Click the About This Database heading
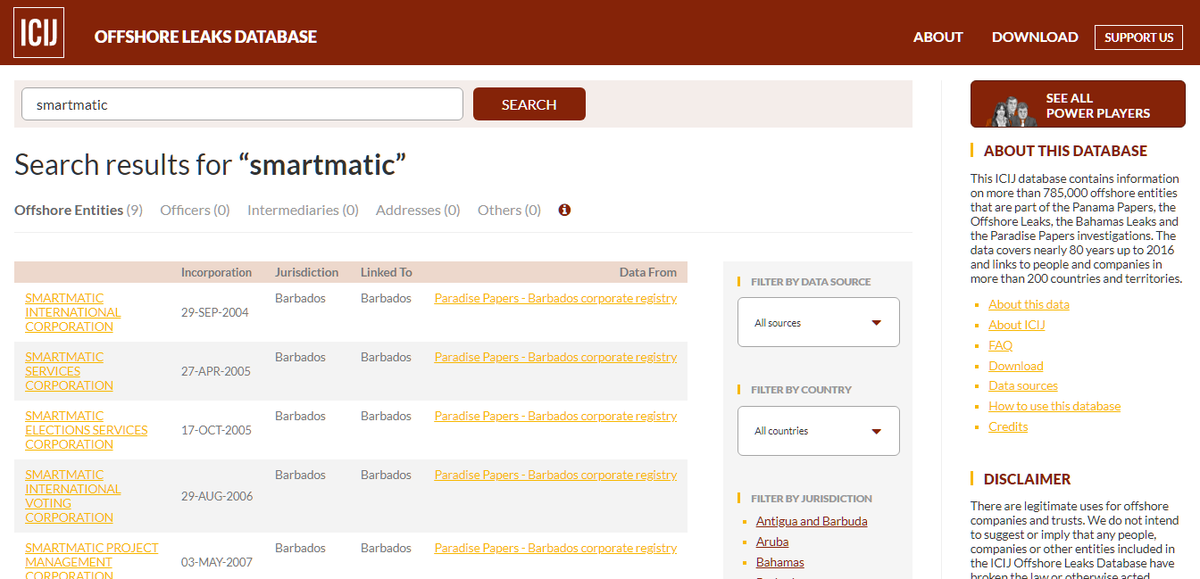1200x579 pixels. coord(1065,151)
